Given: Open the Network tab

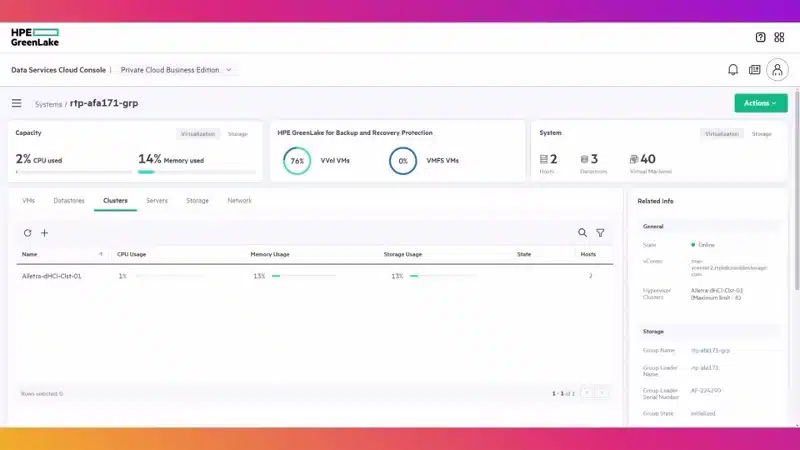Looking at the screenshot, I should click(239, 201).
